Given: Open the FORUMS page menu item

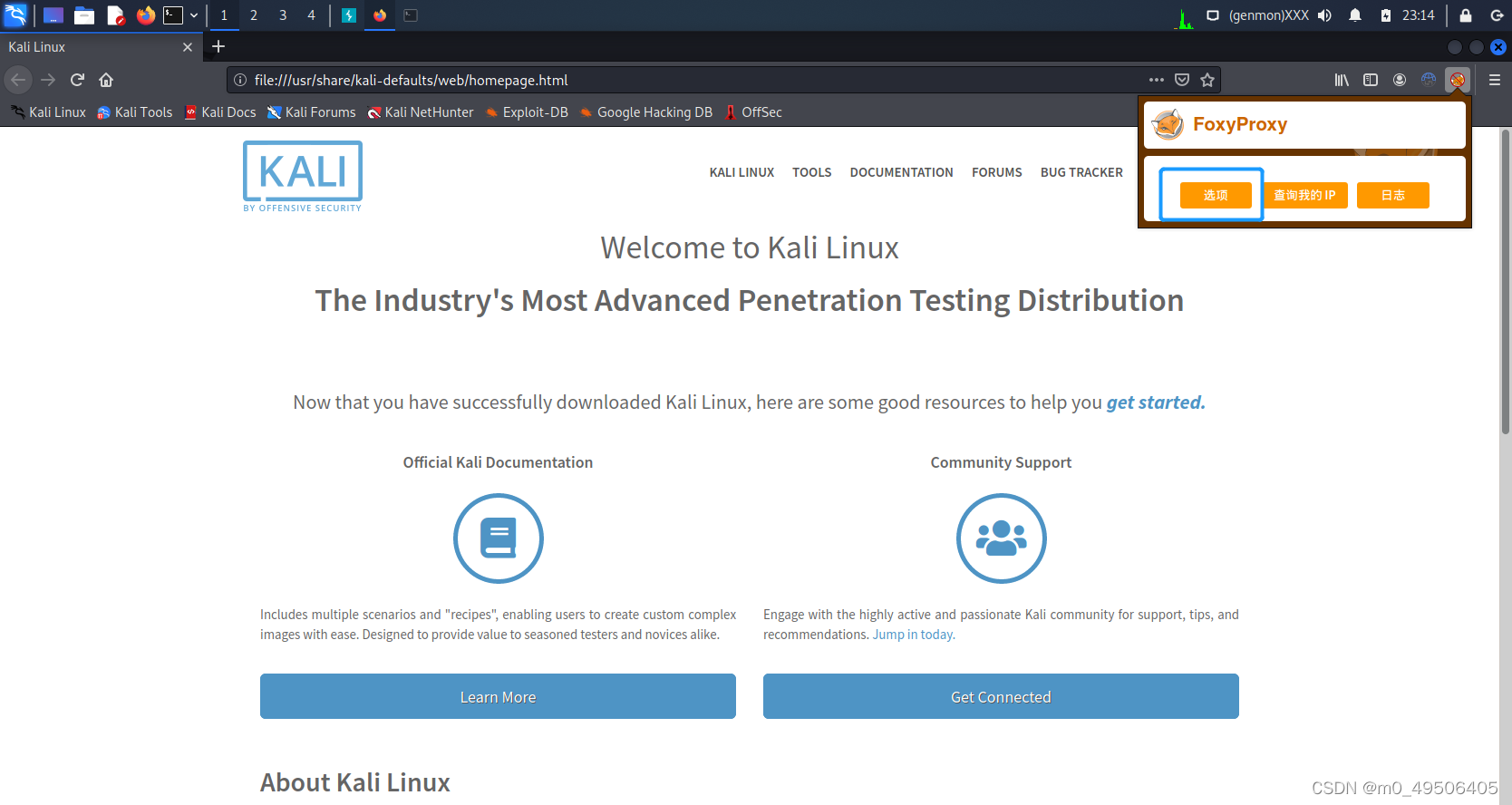Looking at the screenshot, I should pyautogui.click(x=996, y=172).
